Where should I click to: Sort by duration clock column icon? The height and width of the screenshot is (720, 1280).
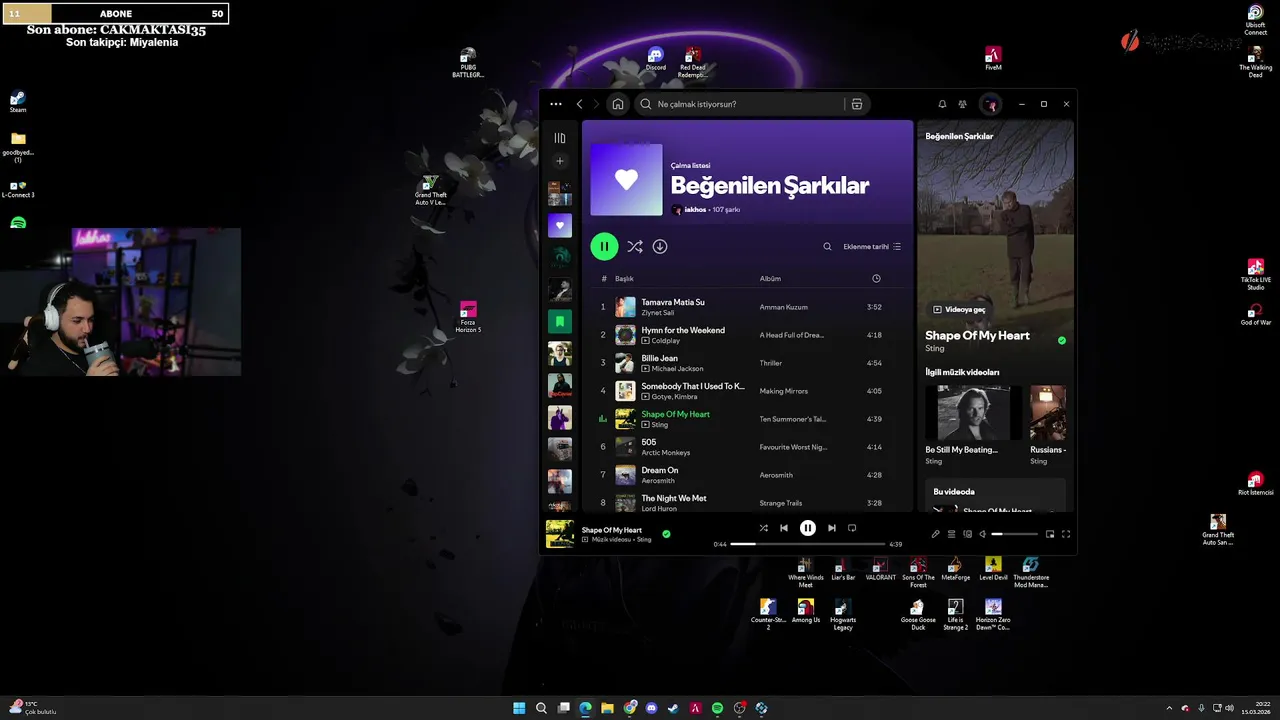876,279
